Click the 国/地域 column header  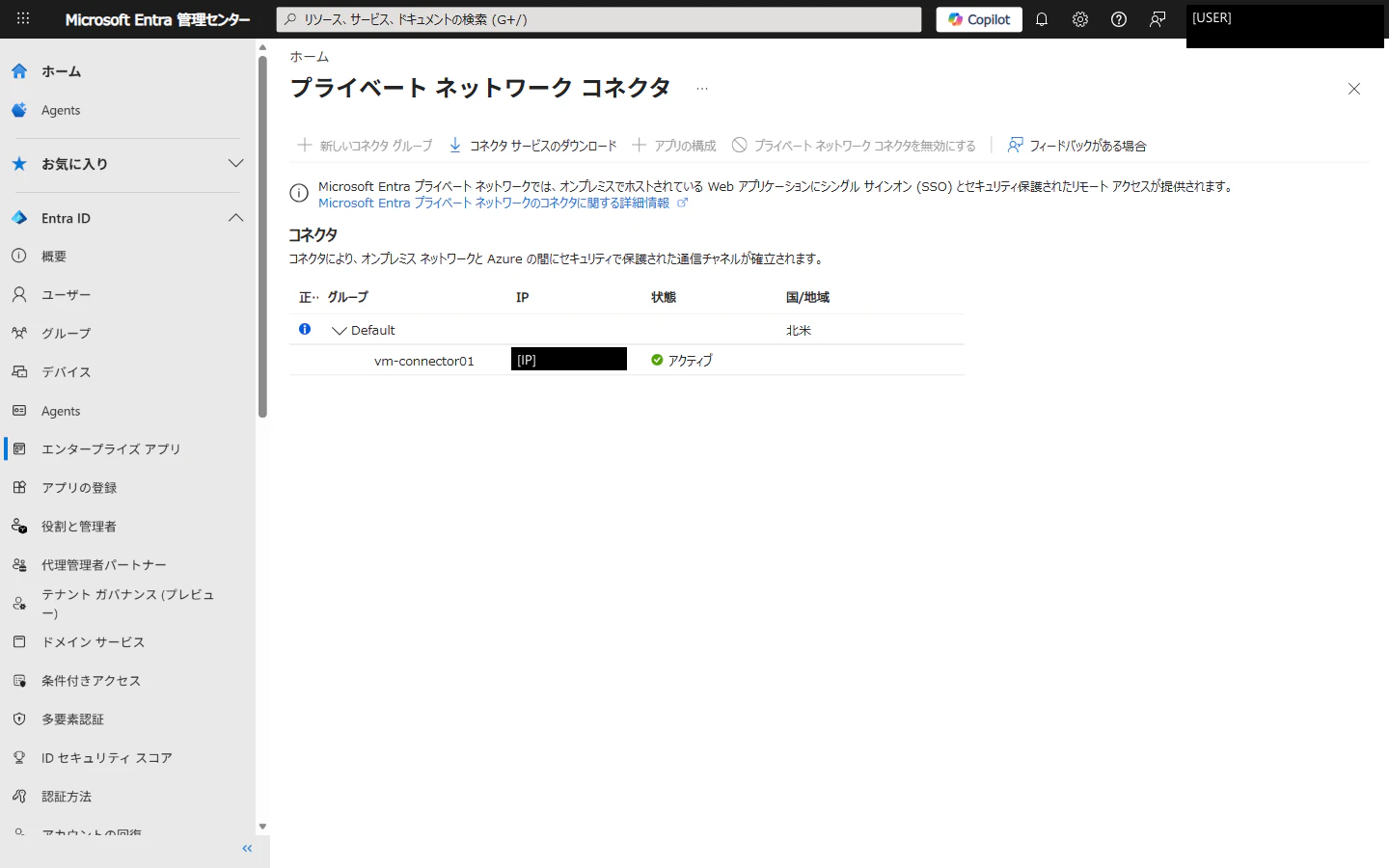click(808, 297)
